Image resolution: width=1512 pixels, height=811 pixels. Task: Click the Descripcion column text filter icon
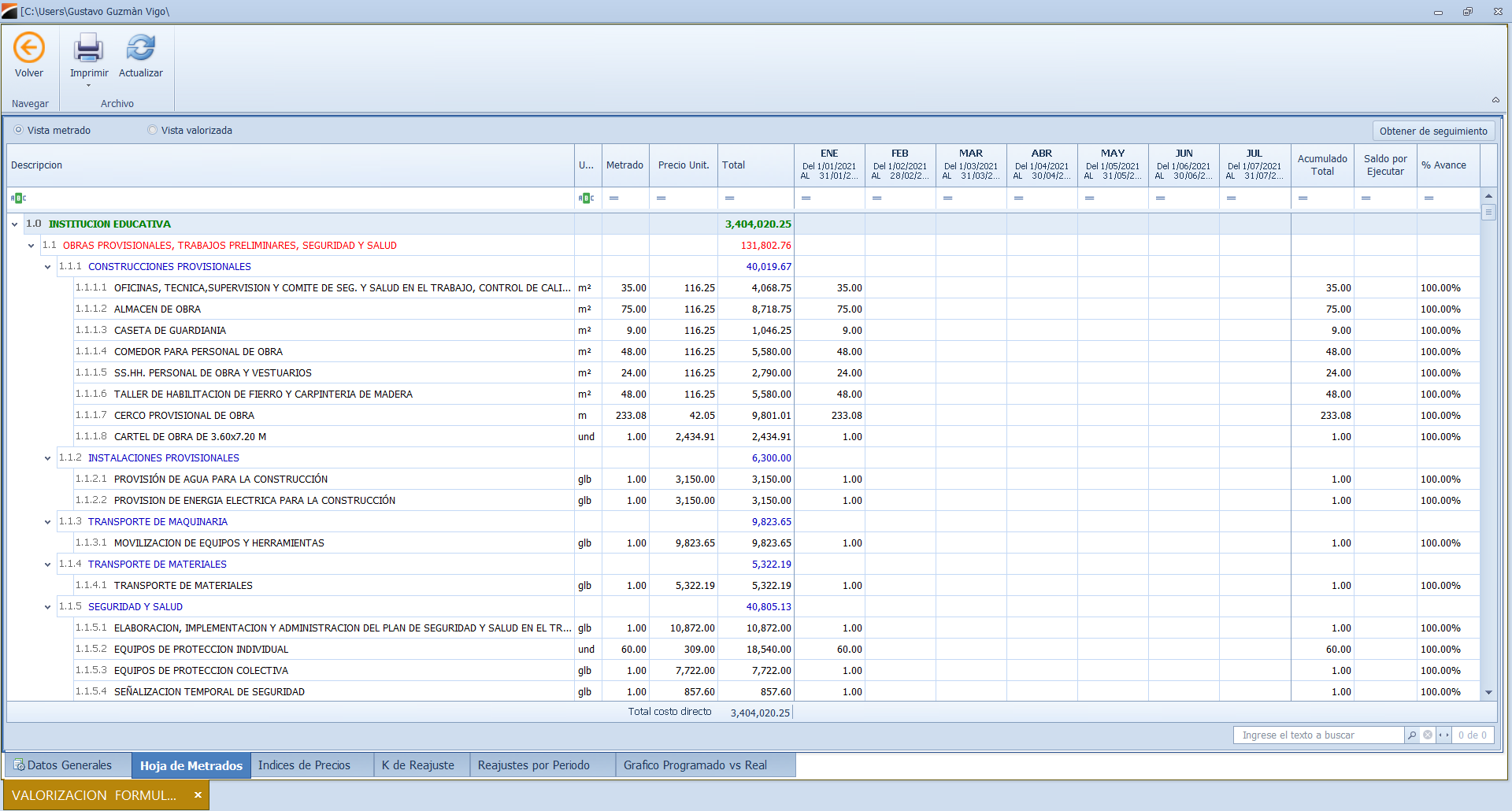pos(18,198)
